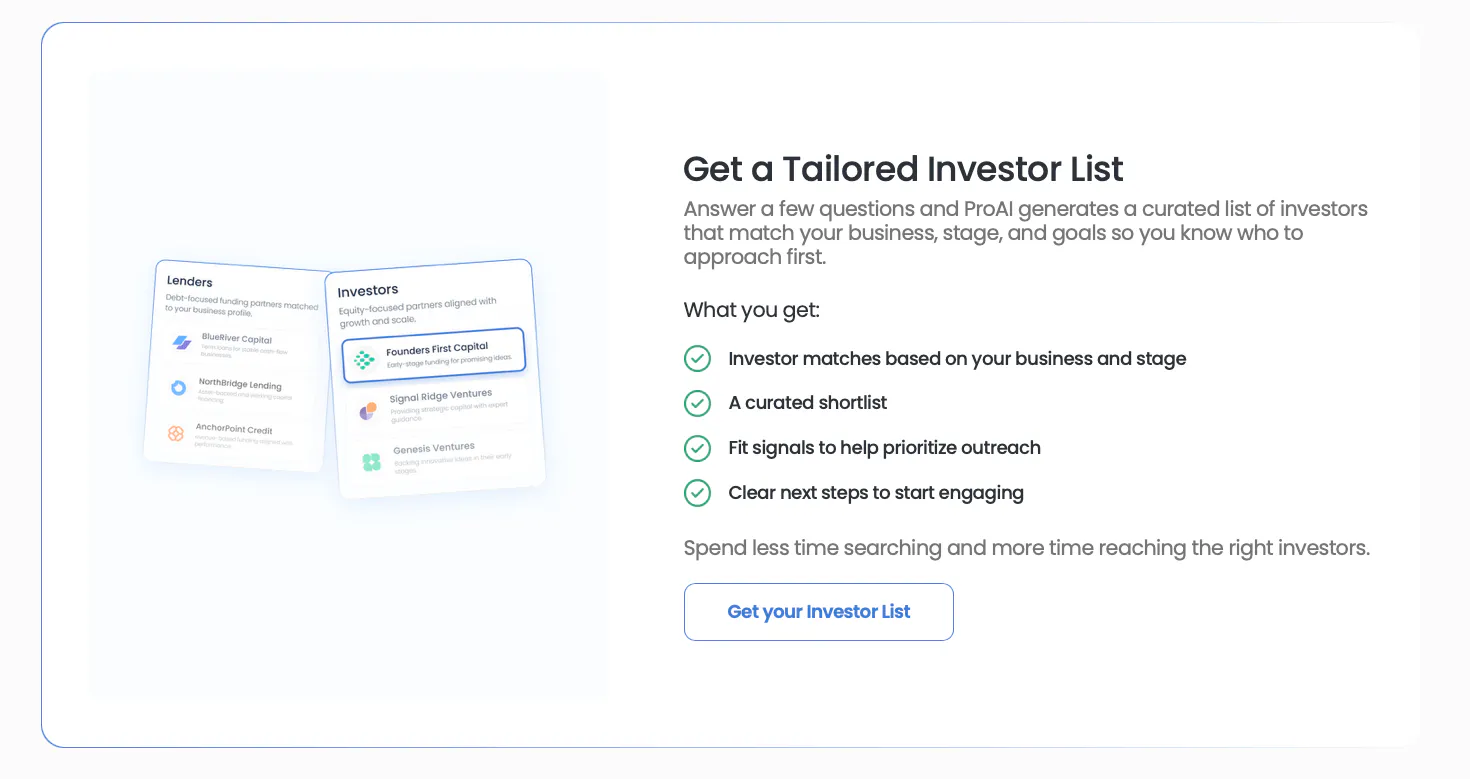Click the Signal Ridge Ventures pie icon
The height and width of the screenshot is (779, 1470).
point(368,410)
